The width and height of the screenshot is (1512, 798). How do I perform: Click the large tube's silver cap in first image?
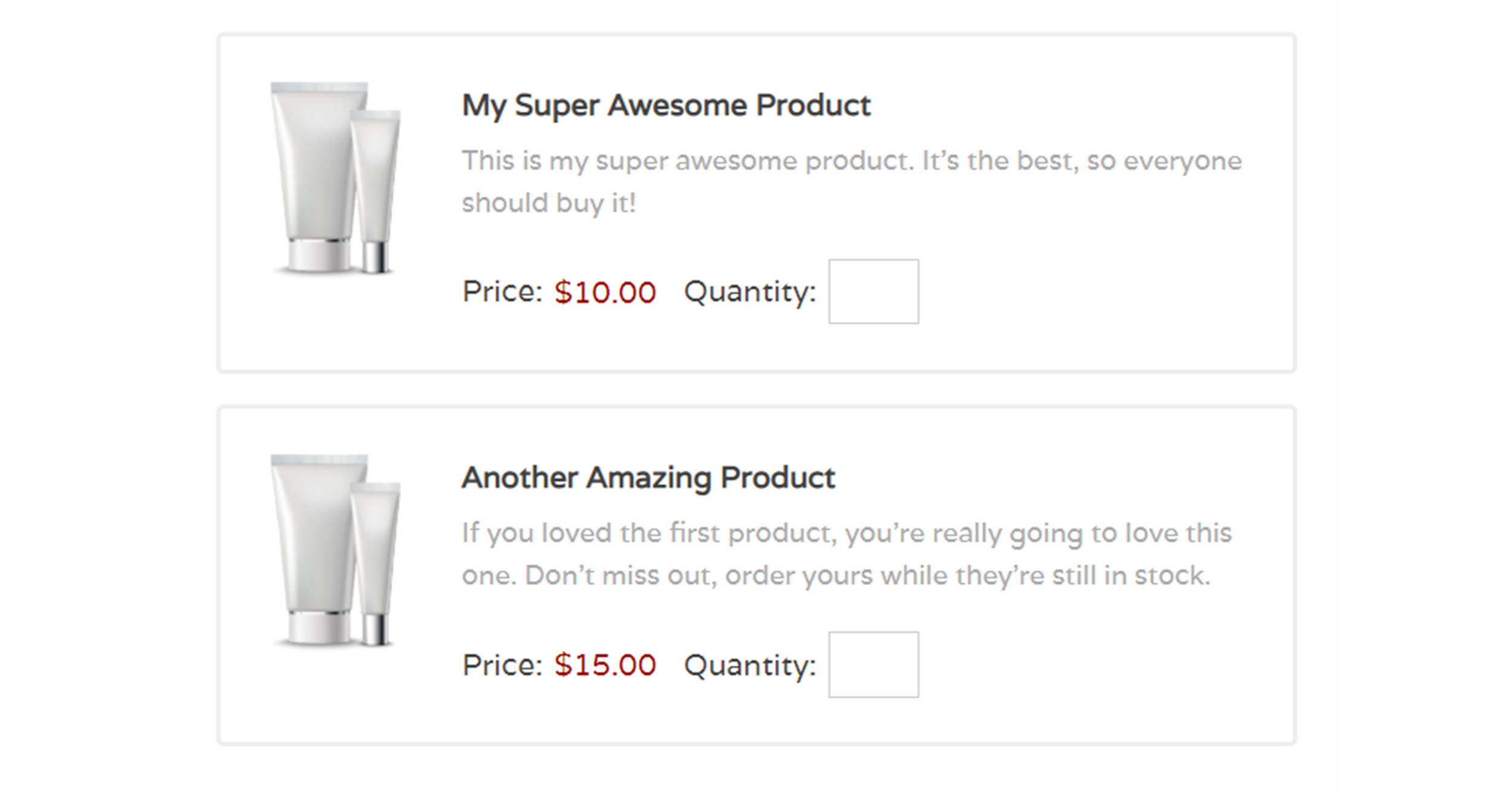[319, 255]
